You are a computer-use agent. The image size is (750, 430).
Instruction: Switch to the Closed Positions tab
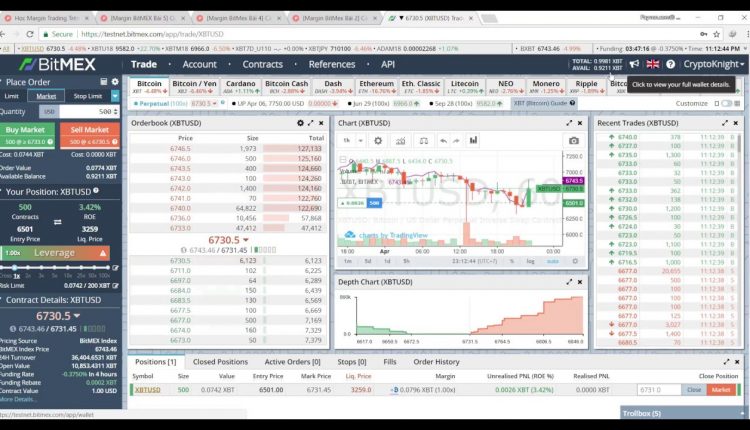tap(221, 362)
